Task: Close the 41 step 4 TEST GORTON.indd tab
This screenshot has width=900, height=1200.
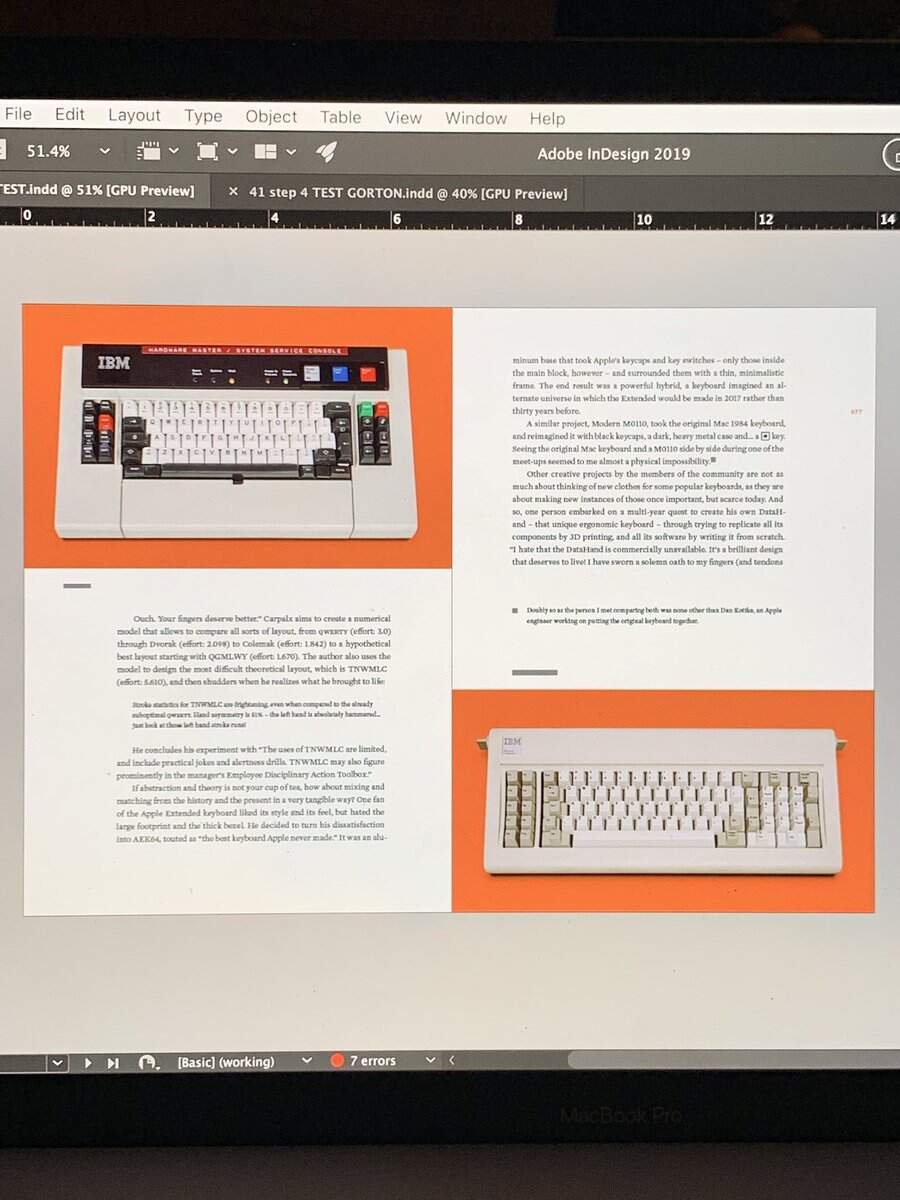Action: pos(233,192)
